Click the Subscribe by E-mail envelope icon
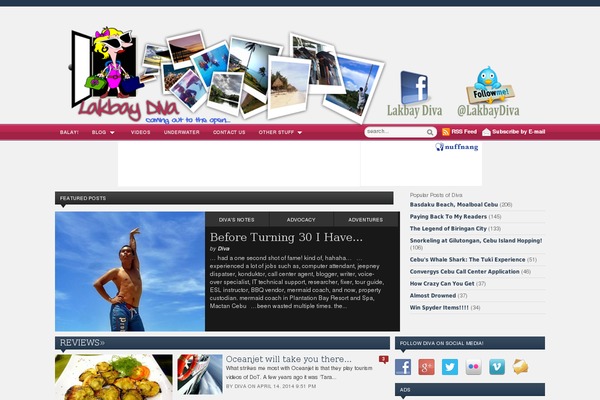Image resolution: width=600 pixels, height=400 pixels. [x=486, y=132]
